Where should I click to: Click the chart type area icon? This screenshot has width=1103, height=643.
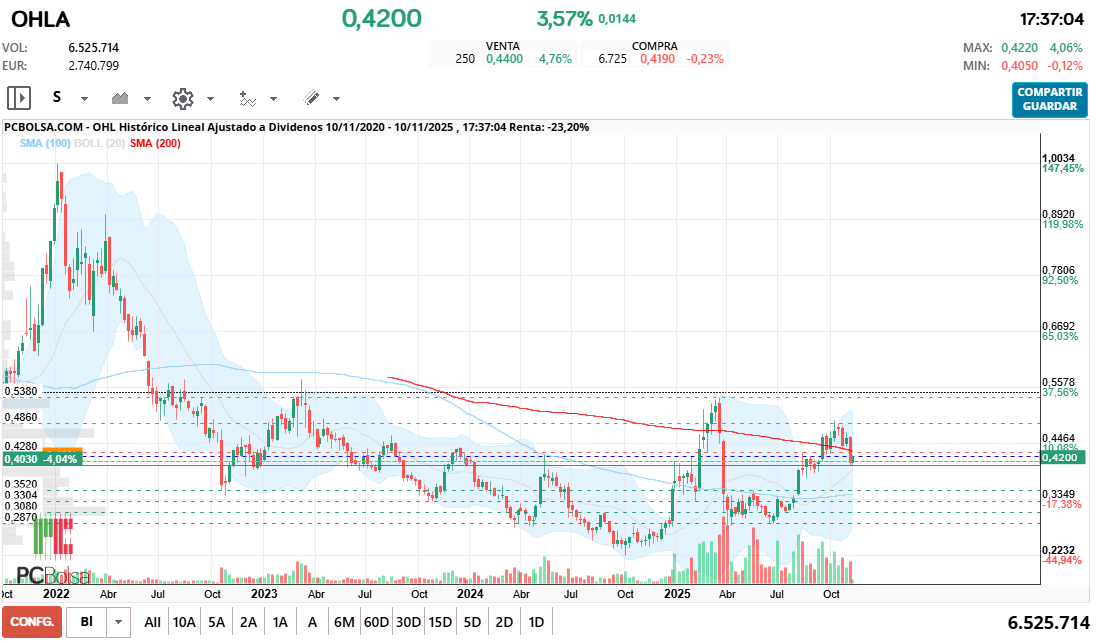(121, 98)
